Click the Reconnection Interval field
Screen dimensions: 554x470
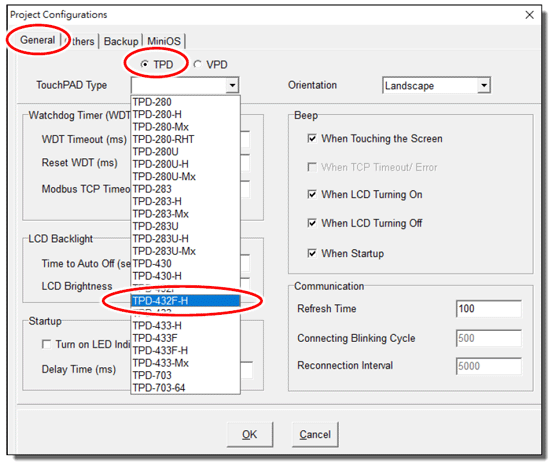[489, 366]
